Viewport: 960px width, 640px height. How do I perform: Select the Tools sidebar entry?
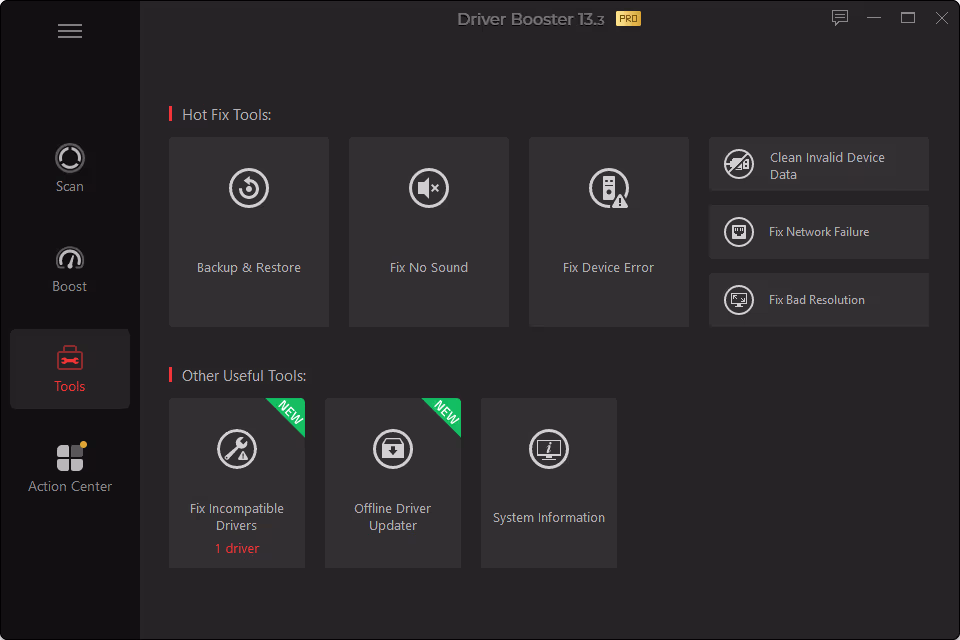click(70, 368)
